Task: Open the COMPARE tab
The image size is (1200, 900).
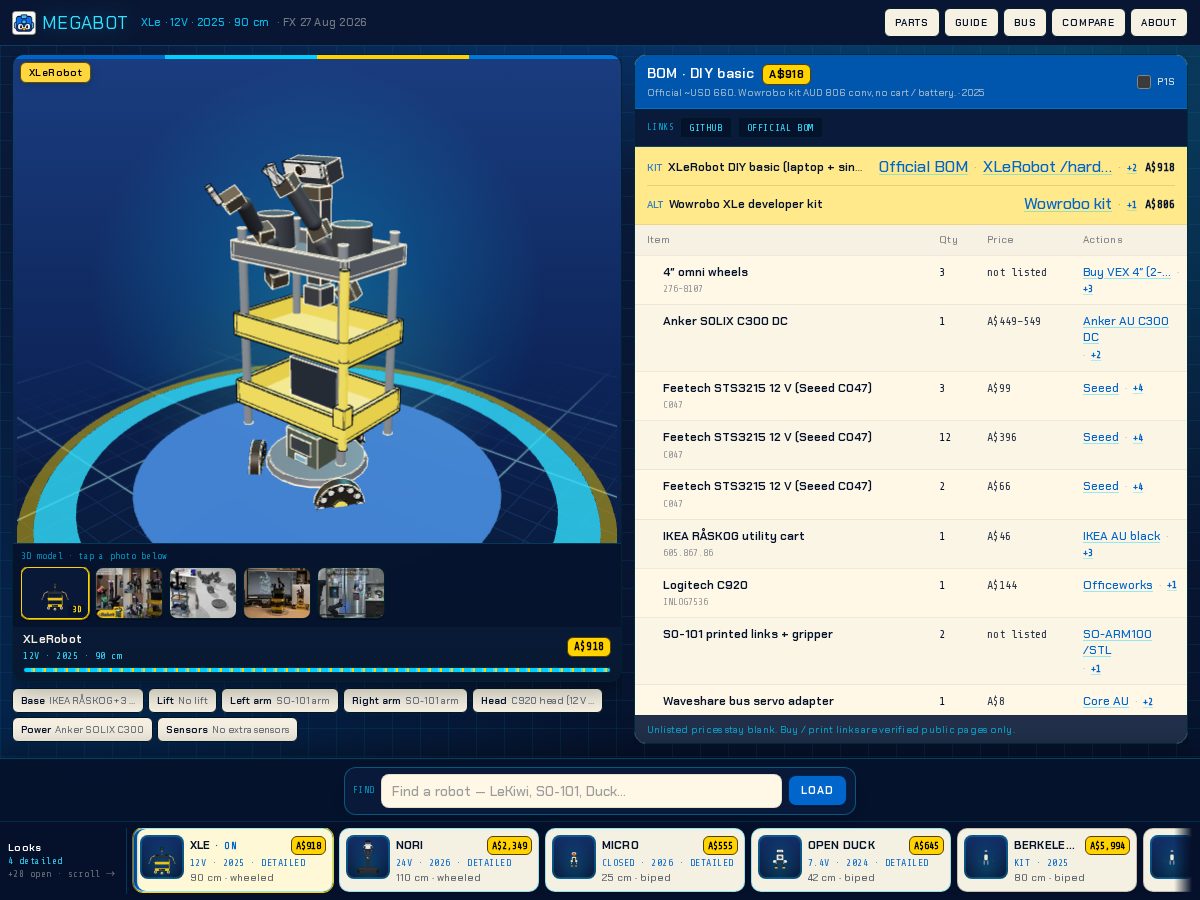Action: pos(1088,23)
